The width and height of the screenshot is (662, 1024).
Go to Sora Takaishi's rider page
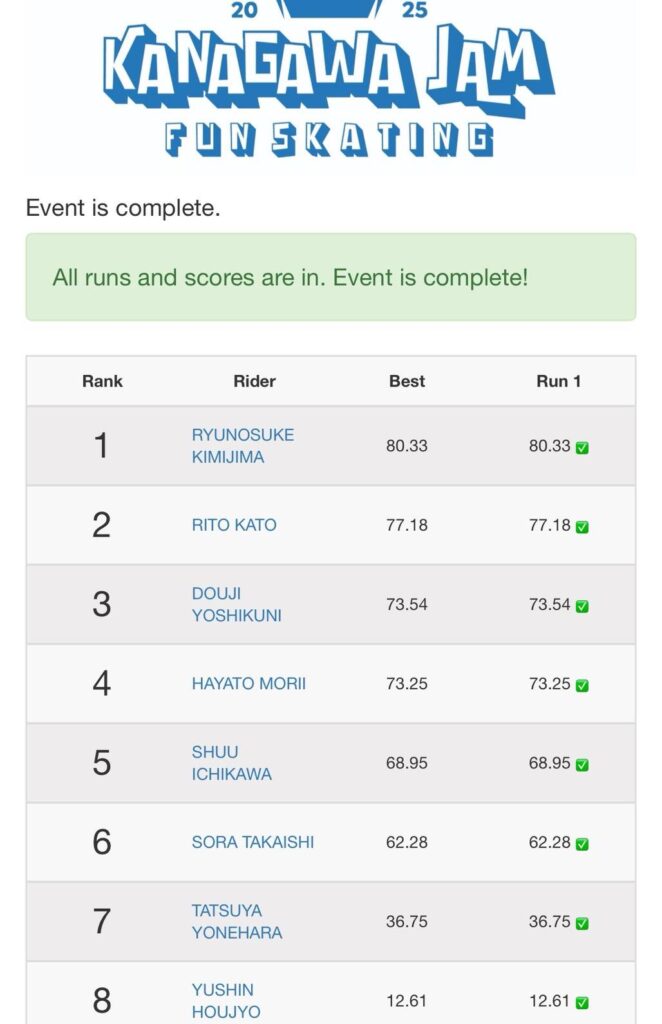click(252, 842)
